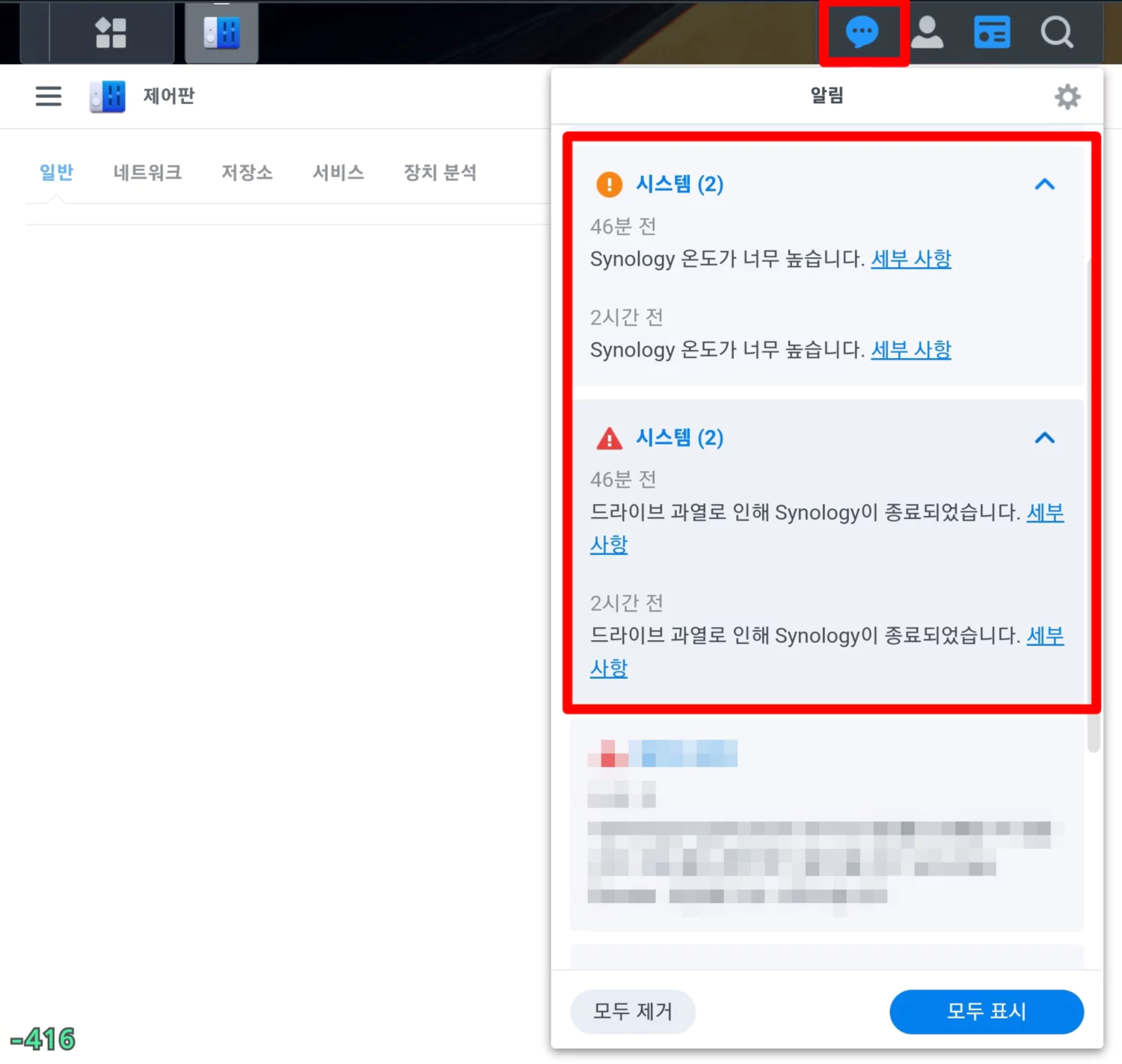Open 세부 사항 for 2시간 전 temperature warning
The width and height of the screenshot is (1122, 1064).
coord(911,349)
